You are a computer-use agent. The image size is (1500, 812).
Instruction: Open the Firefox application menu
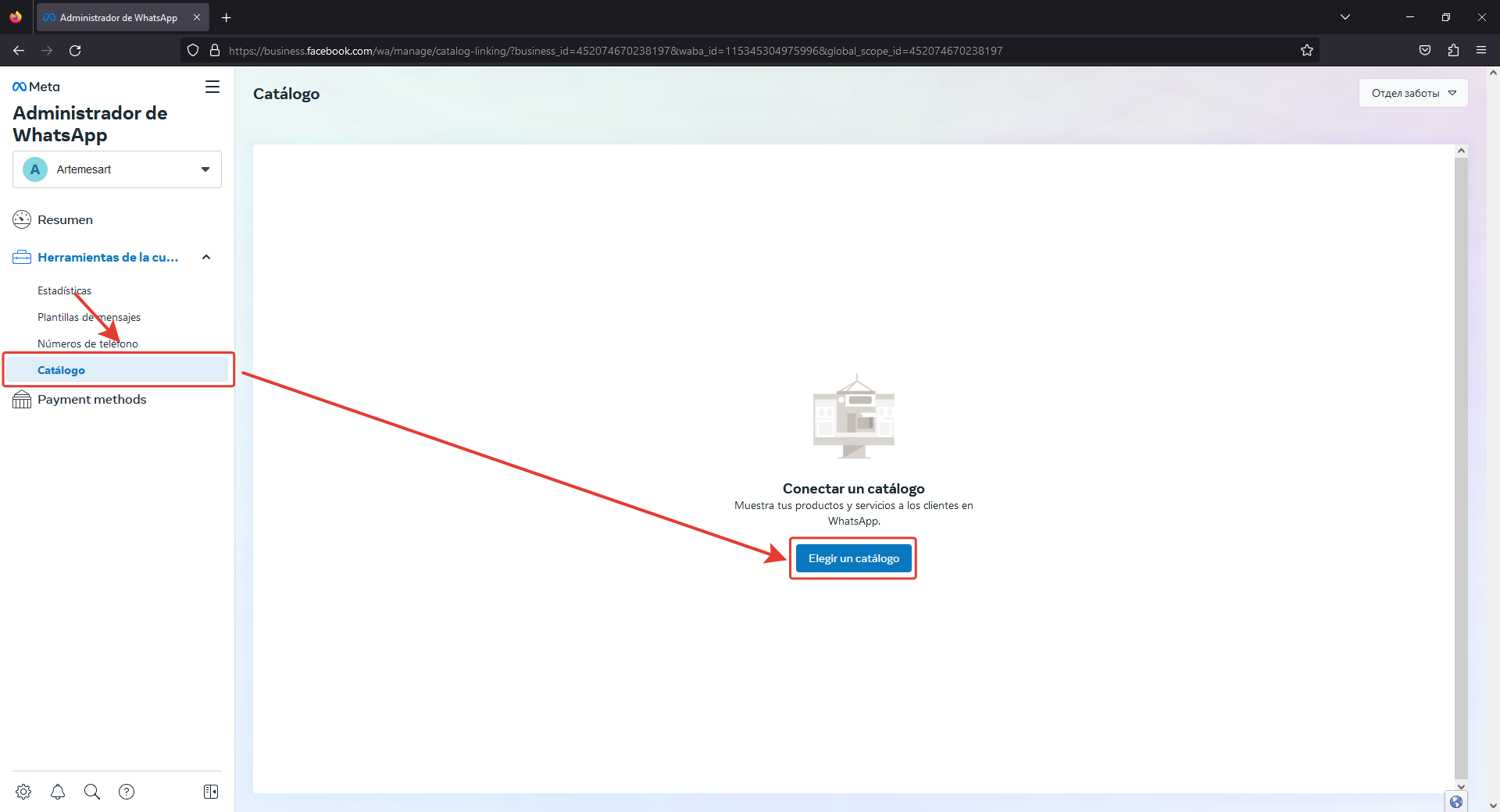click(1481, 51)
